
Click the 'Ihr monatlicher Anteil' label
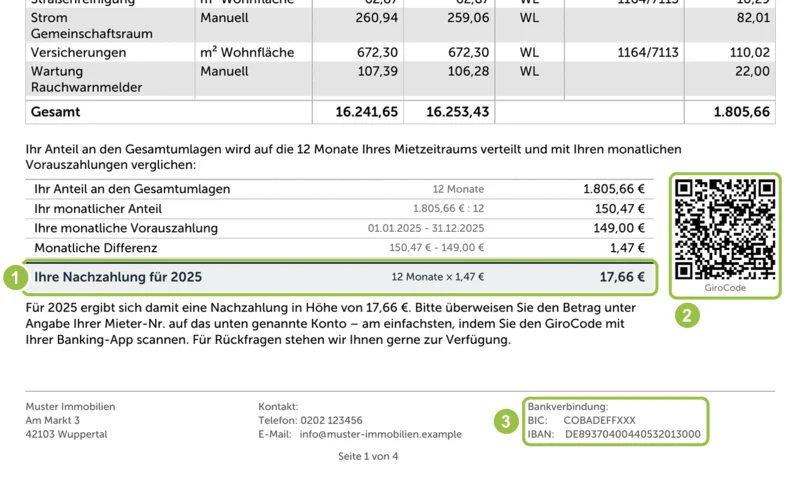coord(98,209)
